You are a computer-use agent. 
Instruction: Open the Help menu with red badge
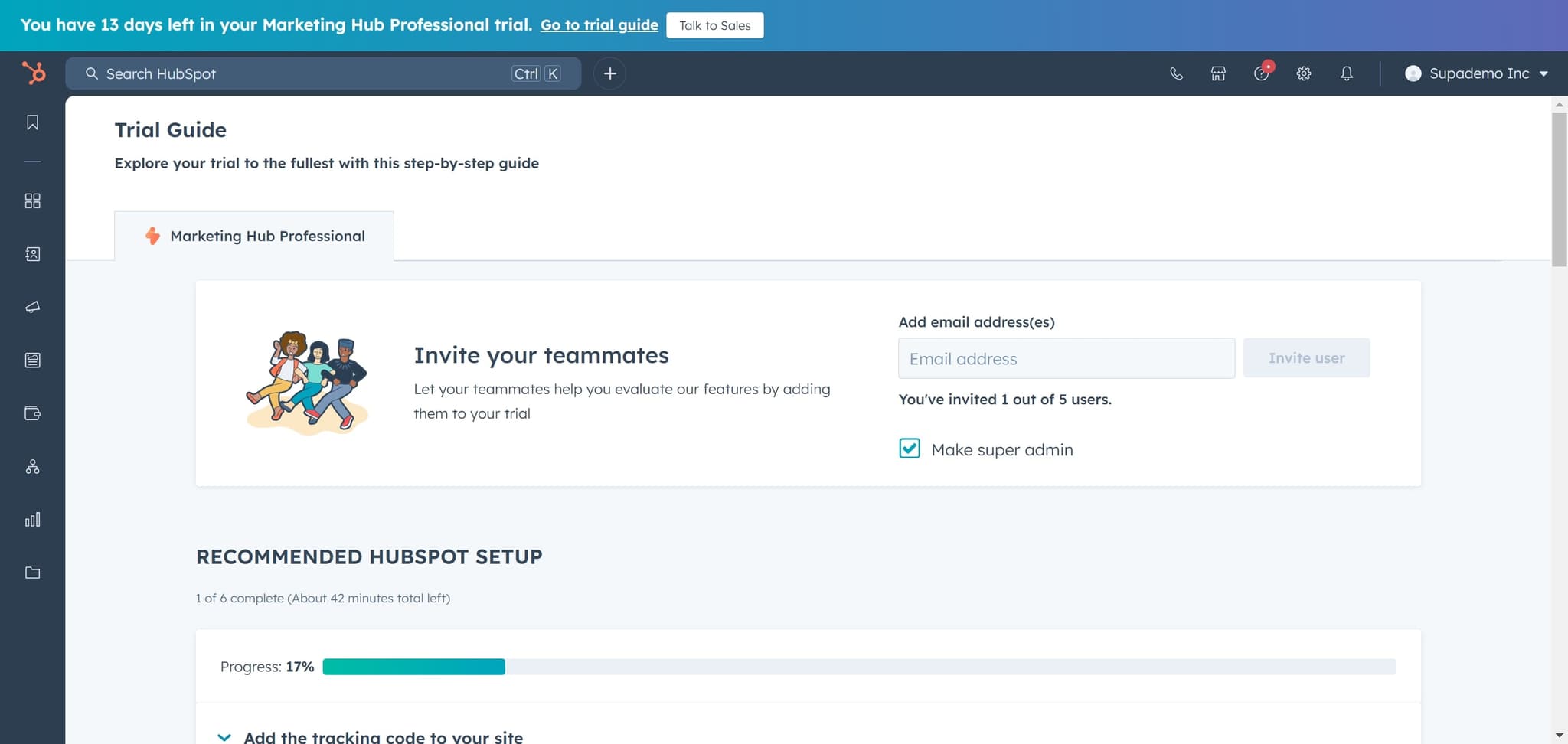tap(1260, 73)
